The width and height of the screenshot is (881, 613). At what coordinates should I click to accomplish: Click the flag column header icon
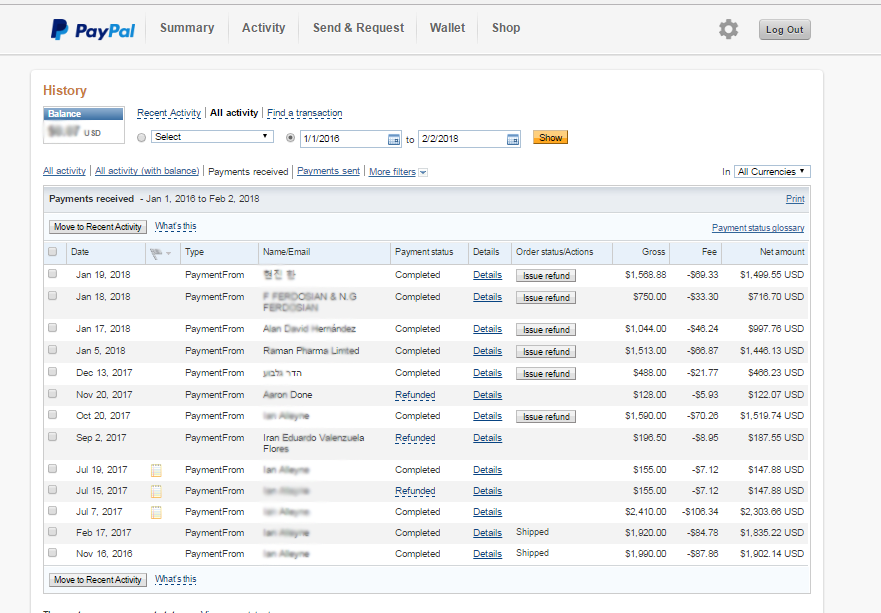click(156, 253)
